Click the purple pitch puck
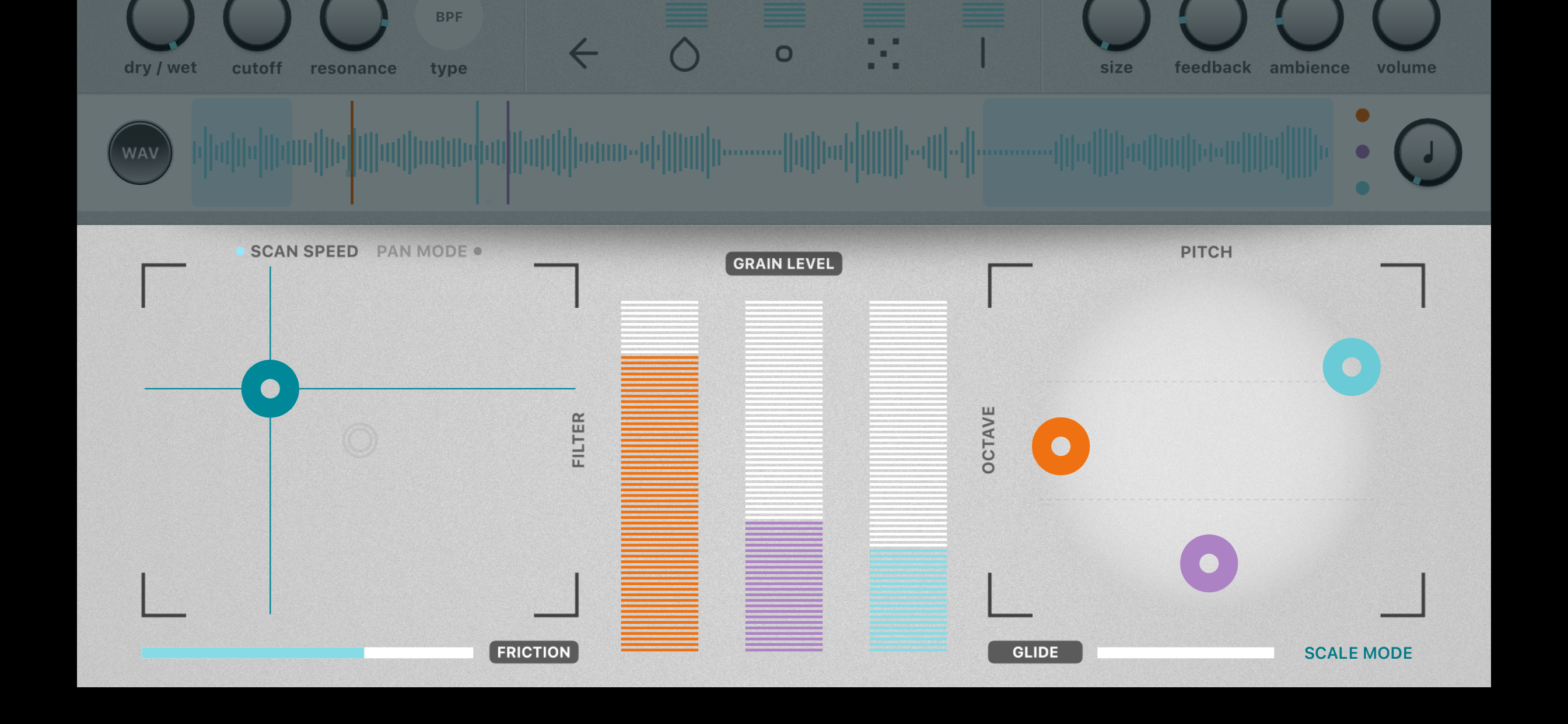Viewport: 1568px width, 724px height. click(x=1208, y=563)
